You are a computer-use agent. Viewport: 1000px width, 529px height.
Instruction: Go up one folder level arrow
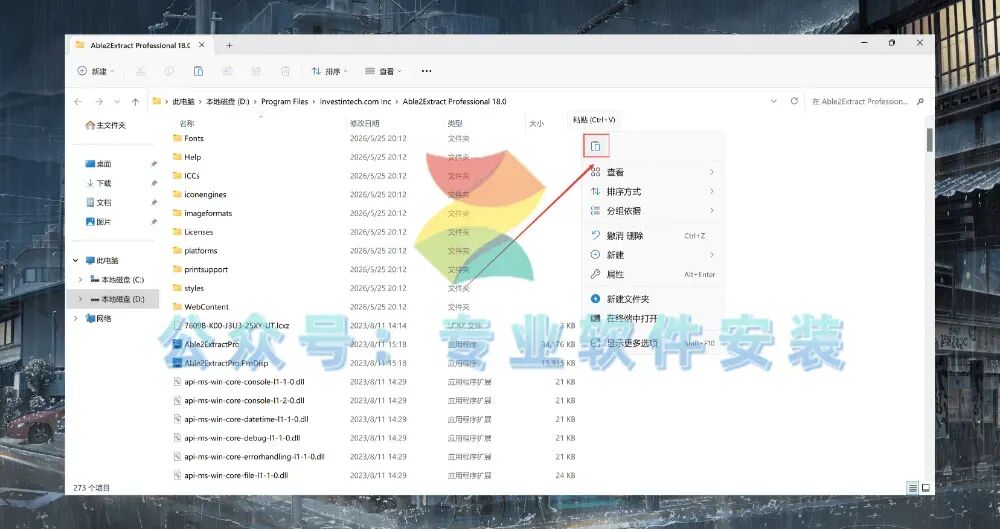(135, 101)
